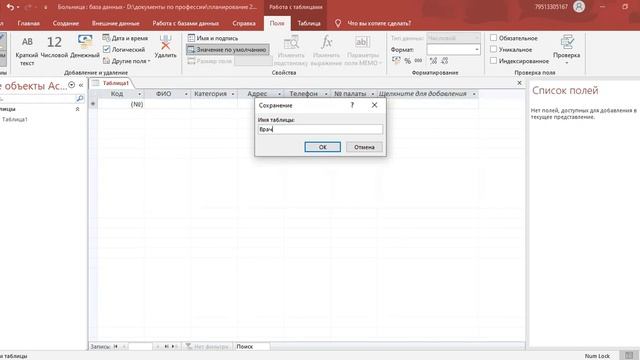640x360 pixels.
Task: Close the Таблица1 document tab pane
Action: tap(519, 83)
